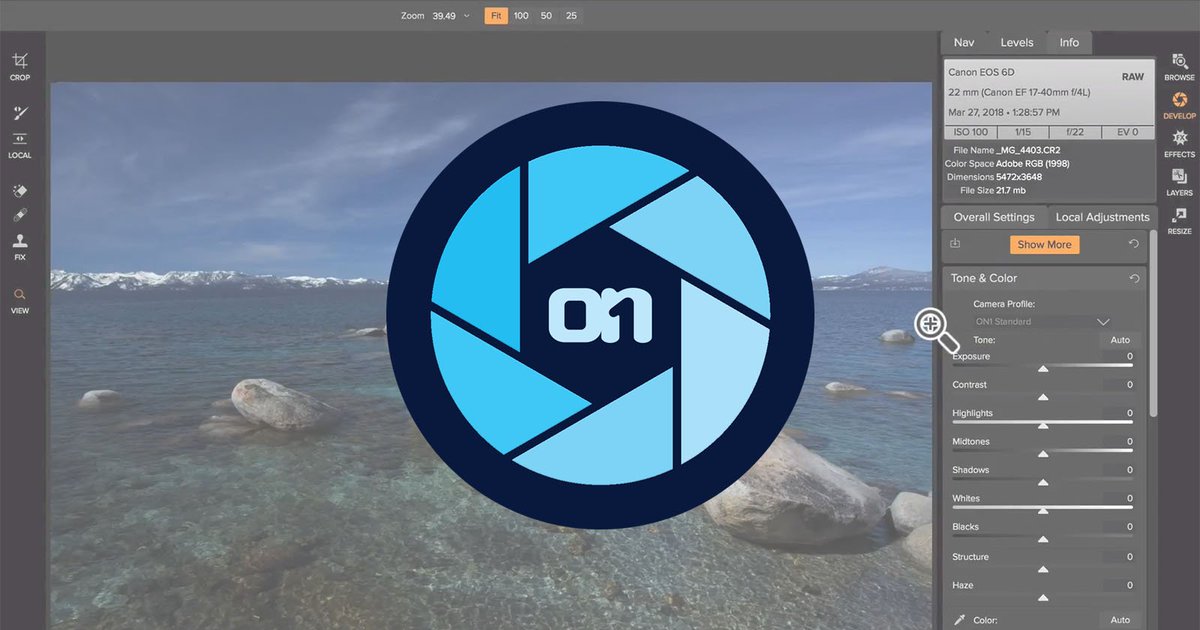1200x630 pixels.
Task: Click the Auto button for Tone
Action: (x=1120, y=340)
